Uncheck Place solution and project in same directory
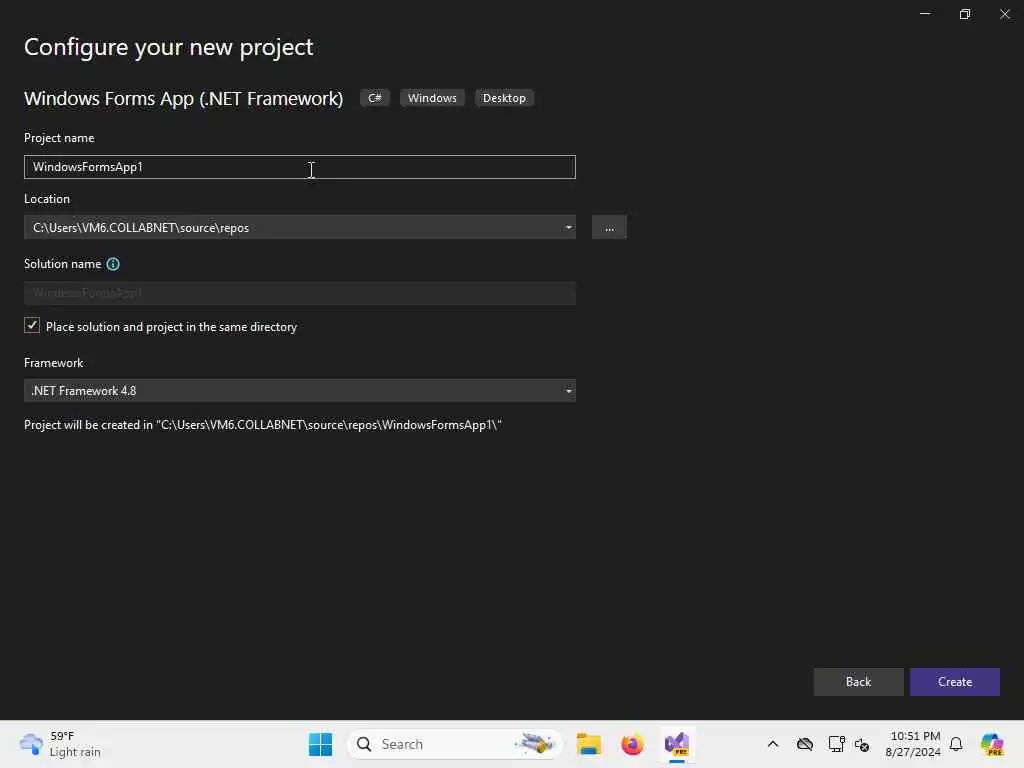 click(x=32, y=325)
